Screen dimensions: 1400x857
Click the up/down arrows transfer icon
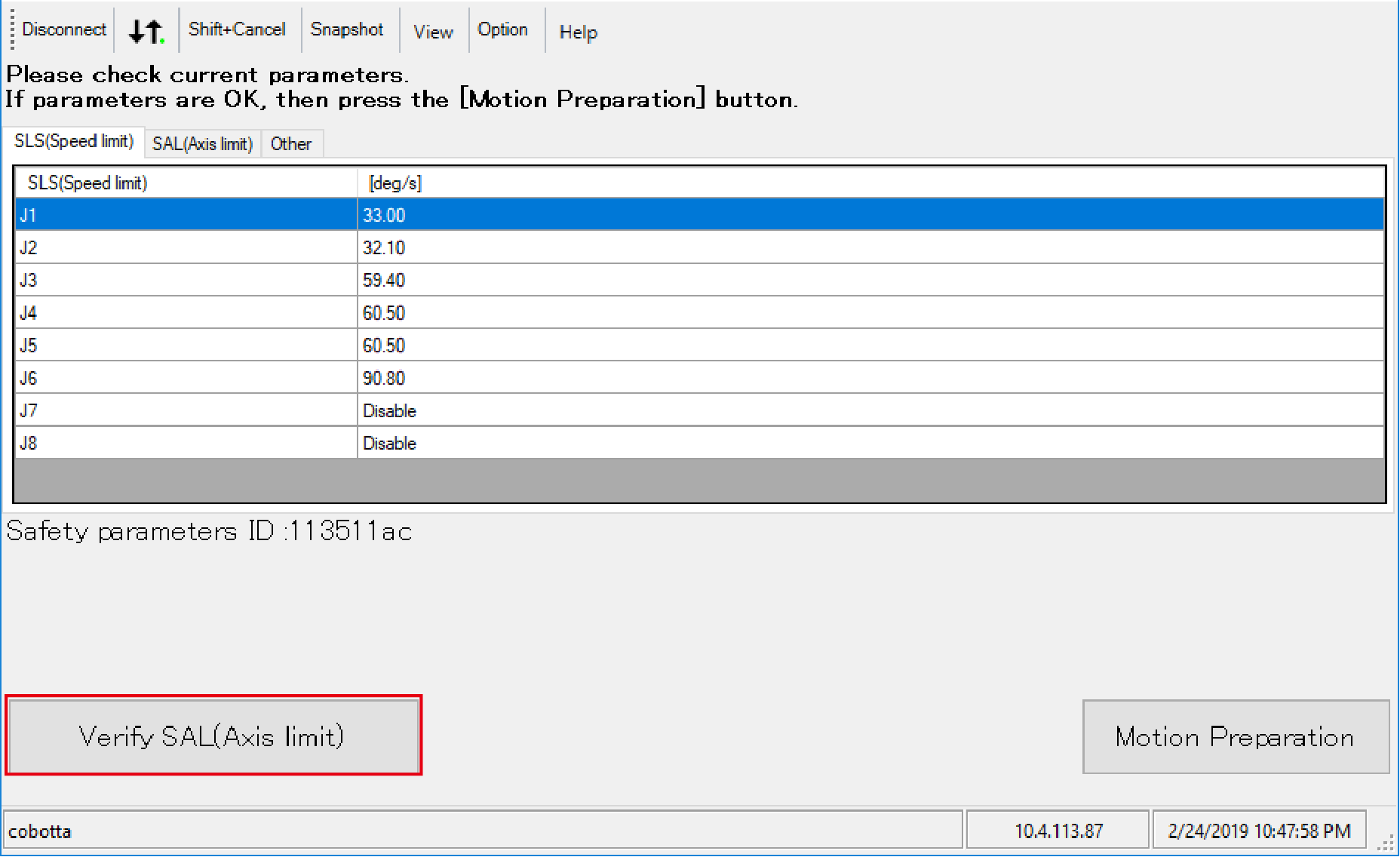146,31
